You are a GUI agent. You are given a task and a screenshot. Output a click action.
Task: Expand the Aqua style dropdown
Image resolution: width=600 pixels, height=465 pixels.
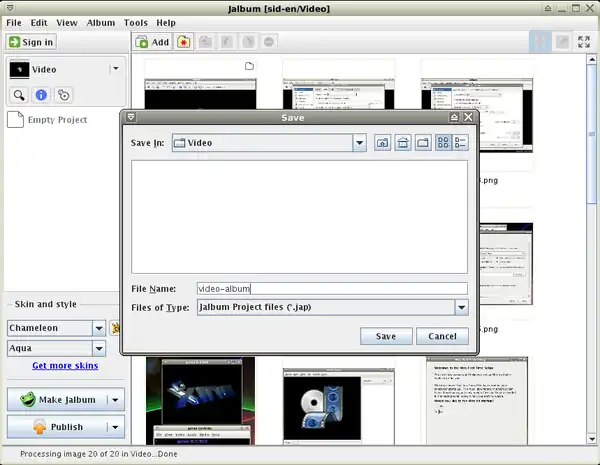99,348
